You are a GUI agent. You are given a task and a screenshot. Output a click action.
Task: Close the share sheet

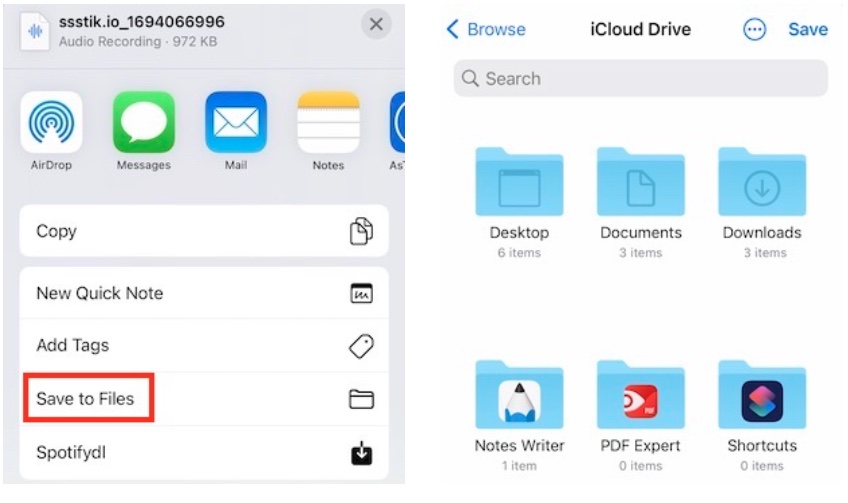pos(375,25)
